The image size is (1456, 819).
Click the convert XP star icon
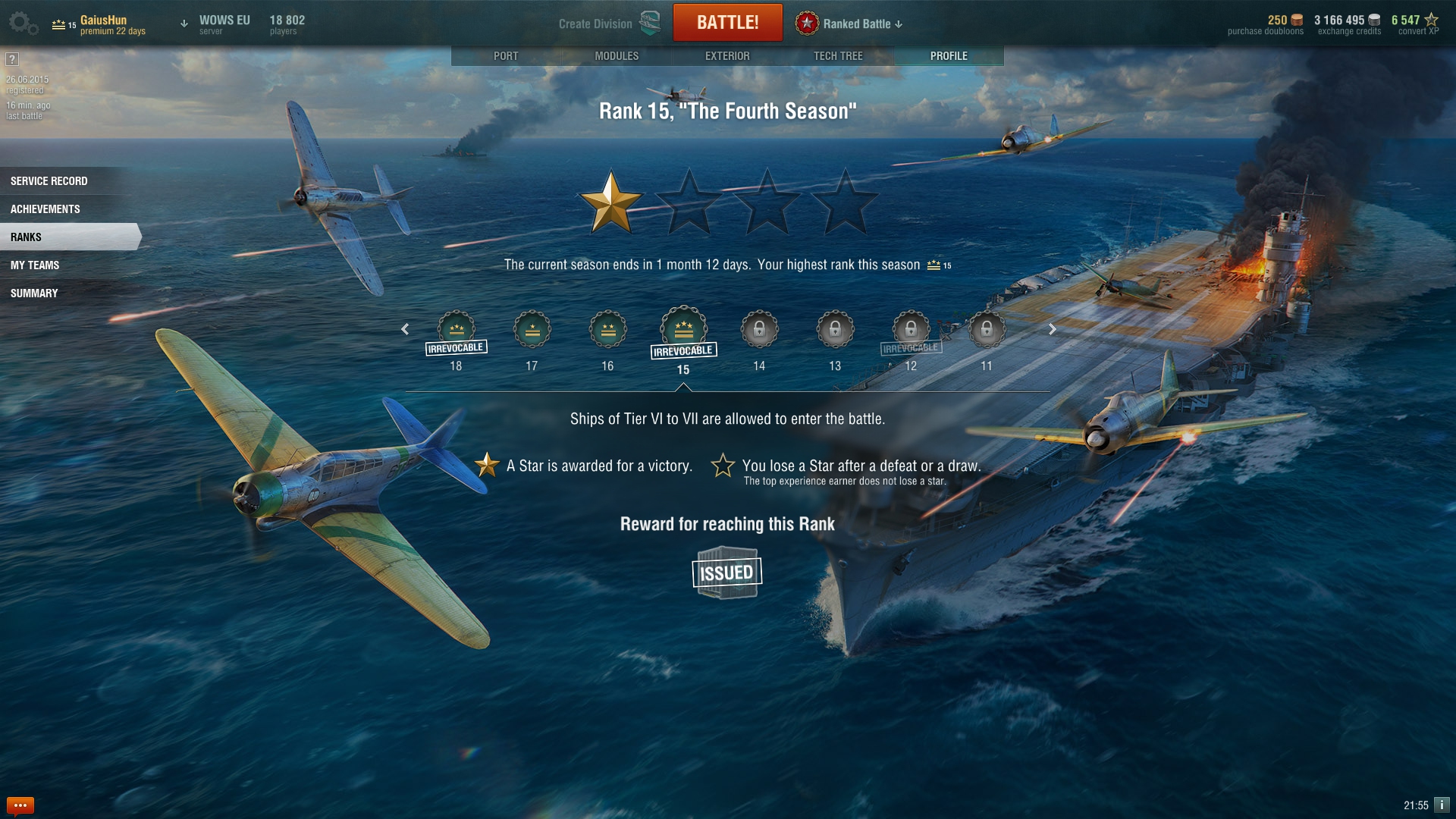1432,20
